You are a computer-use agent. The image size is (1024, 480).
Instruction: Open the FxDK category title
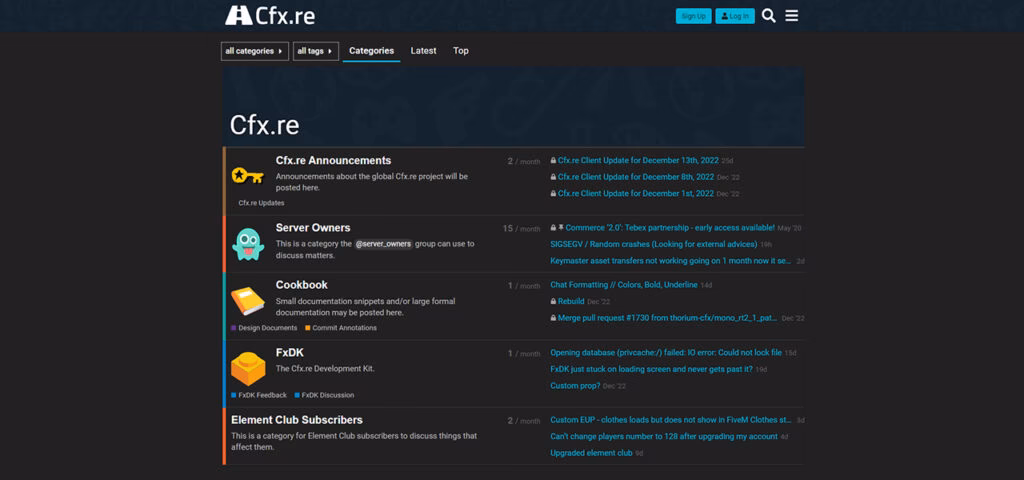coord(289,353)
